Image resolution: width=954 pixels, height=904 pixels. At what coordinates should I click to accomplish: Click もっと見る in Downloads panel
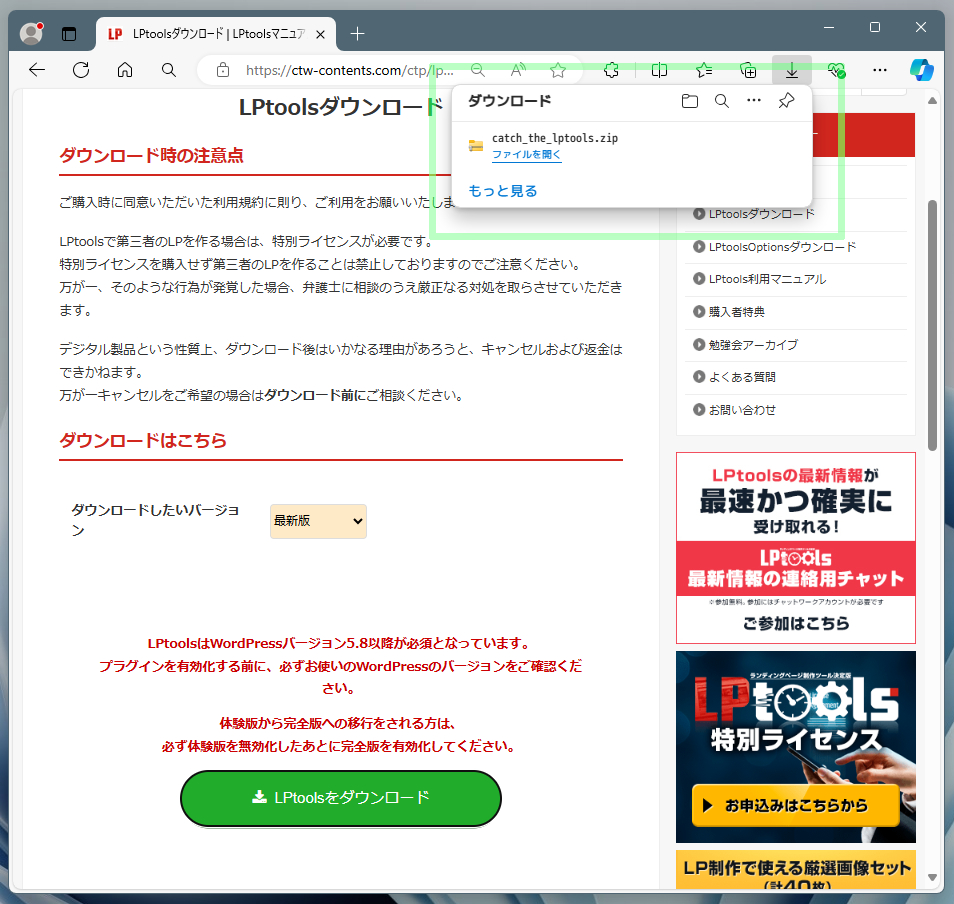click(x=503, y=191)
